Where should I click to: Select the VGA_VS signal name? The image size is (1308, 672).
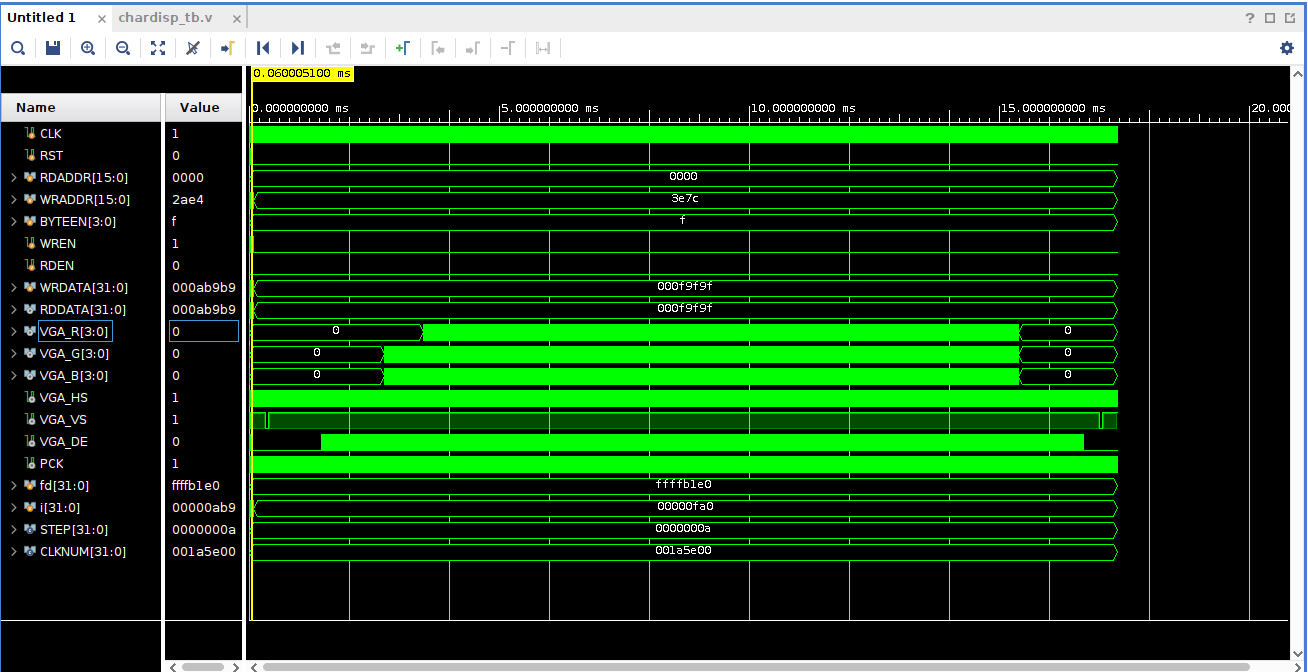[63, 419]
